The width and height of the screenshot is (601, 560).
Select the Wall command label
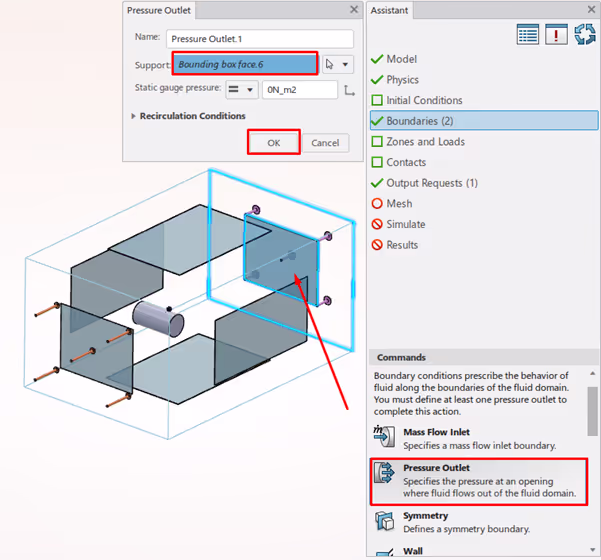pos(413,551)
